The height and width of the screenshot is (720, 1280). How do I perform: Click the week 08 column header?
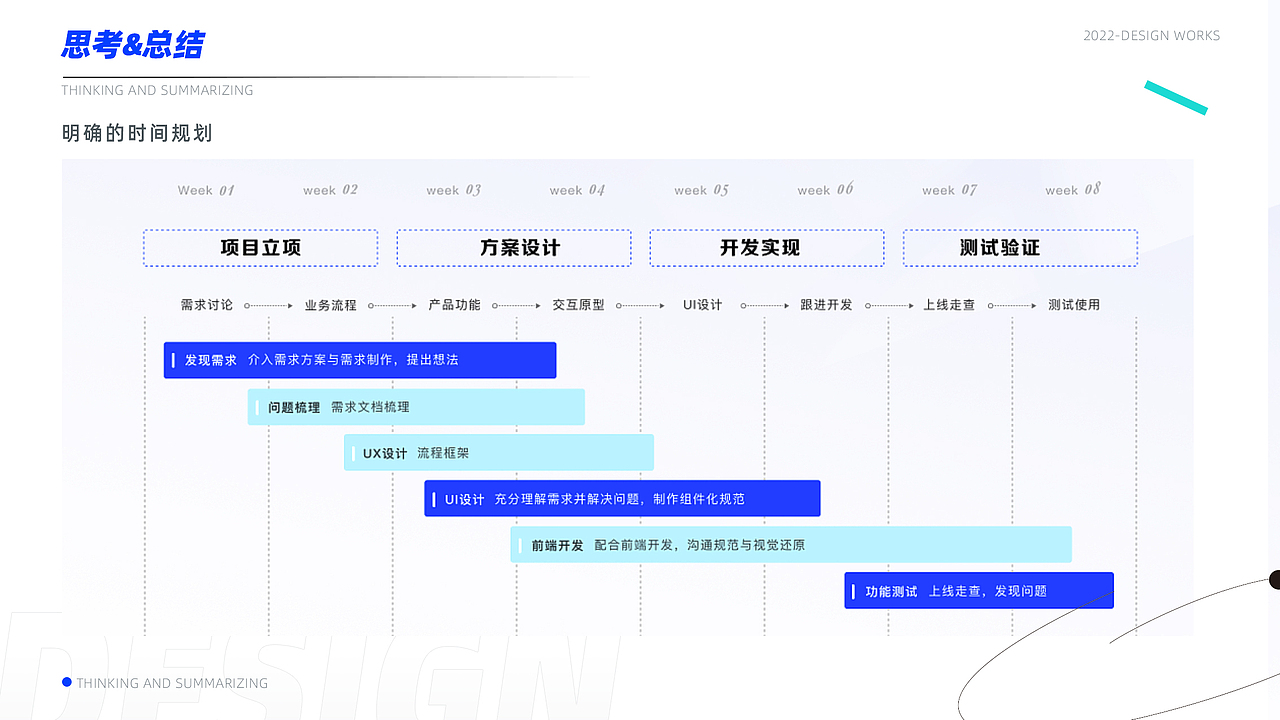[x=1073, y=189]
